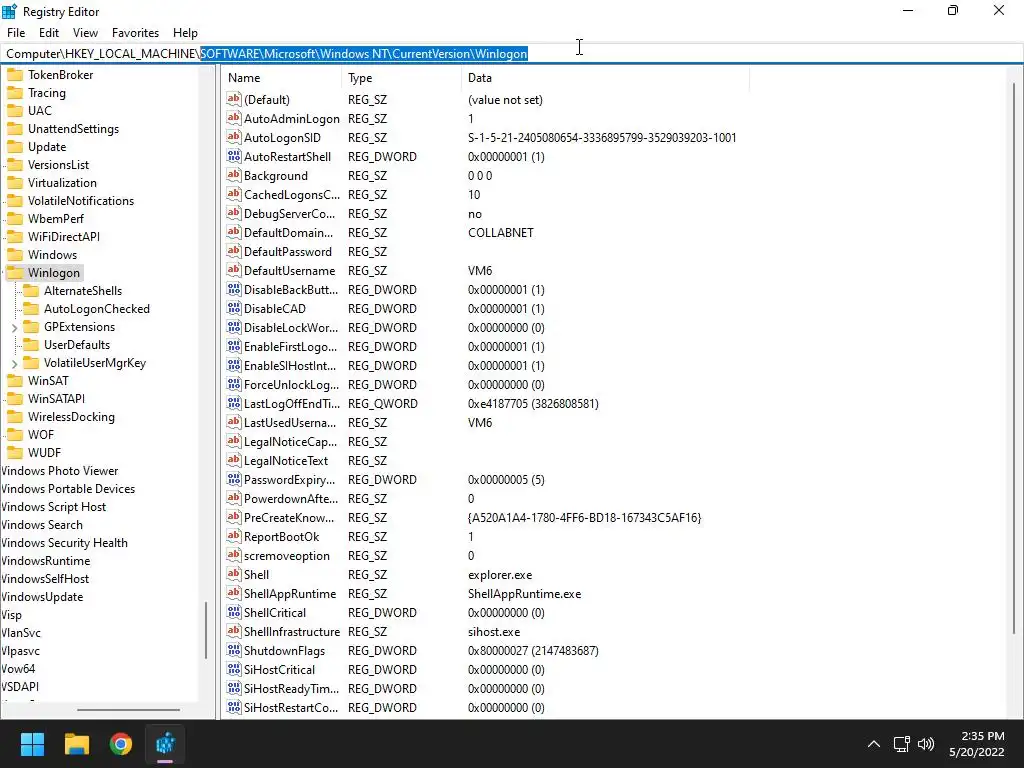1024x768 pixels.
Task: Select the Winlogon key in tree
Action: click(x=54, y=273)
